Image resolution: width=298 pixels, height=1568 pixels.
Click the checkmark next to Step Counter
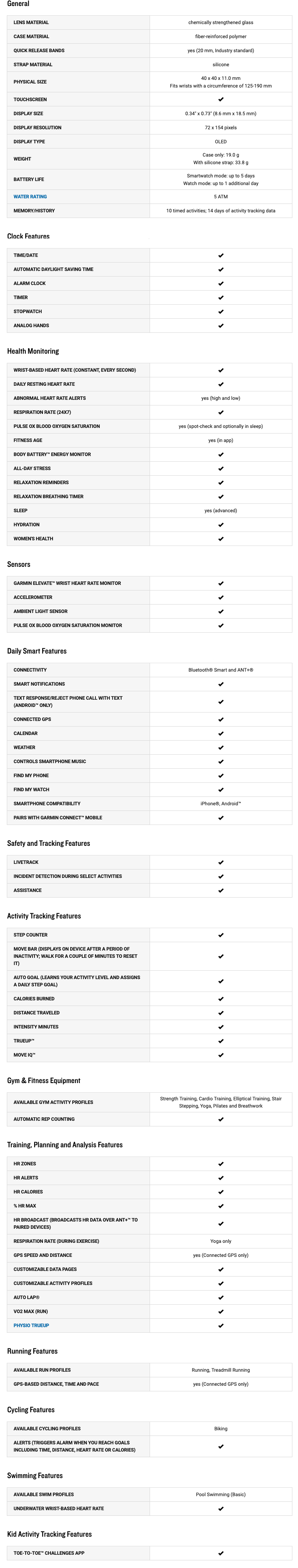point(221,935)
